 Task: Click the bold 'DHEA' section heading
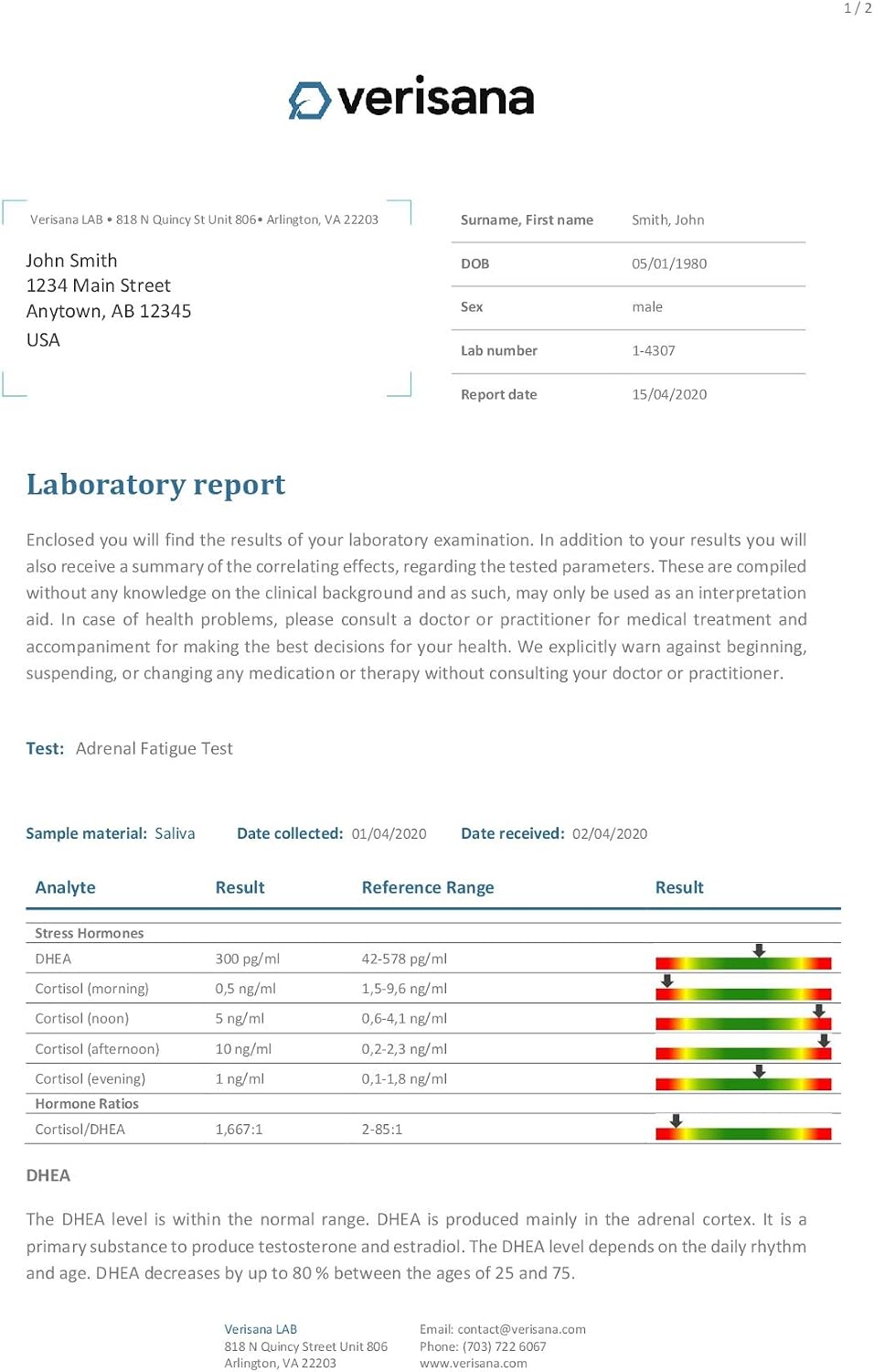pyautogui.click(x=48, y=1175)
